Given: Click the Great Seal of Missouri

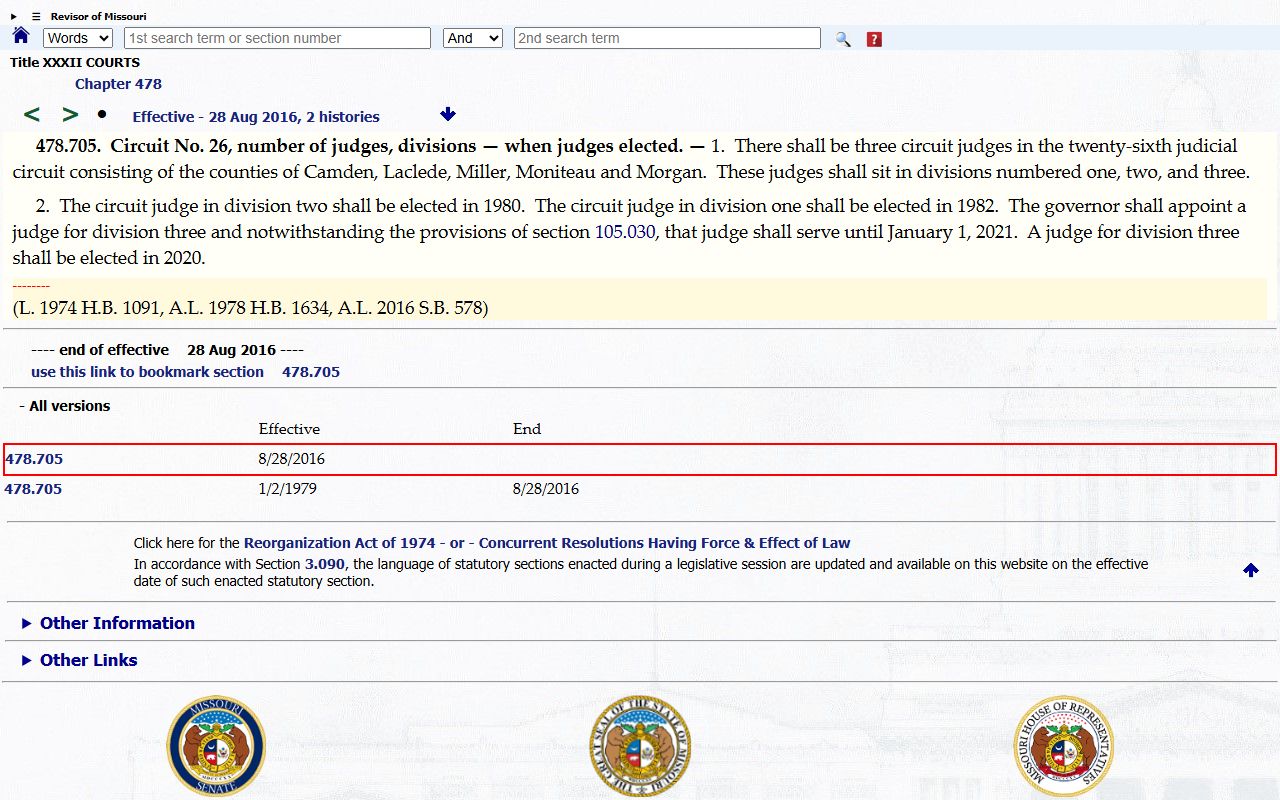Looking at the screenshot, I should coord(640,746).
